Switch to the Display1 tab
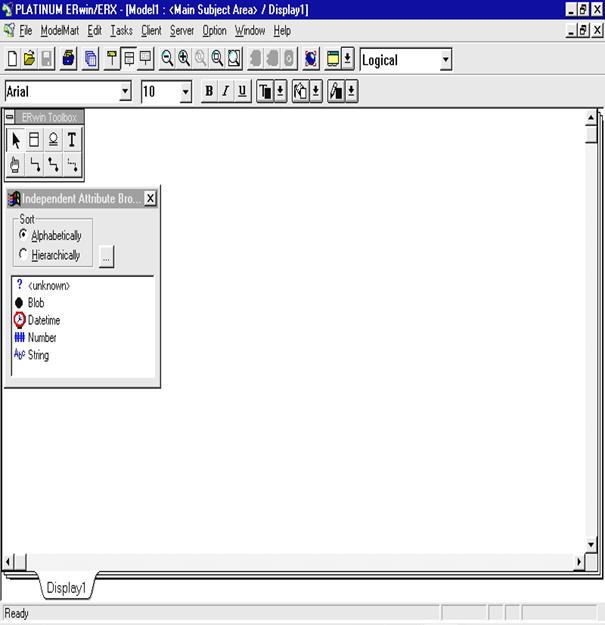 [x=66, y=588]
